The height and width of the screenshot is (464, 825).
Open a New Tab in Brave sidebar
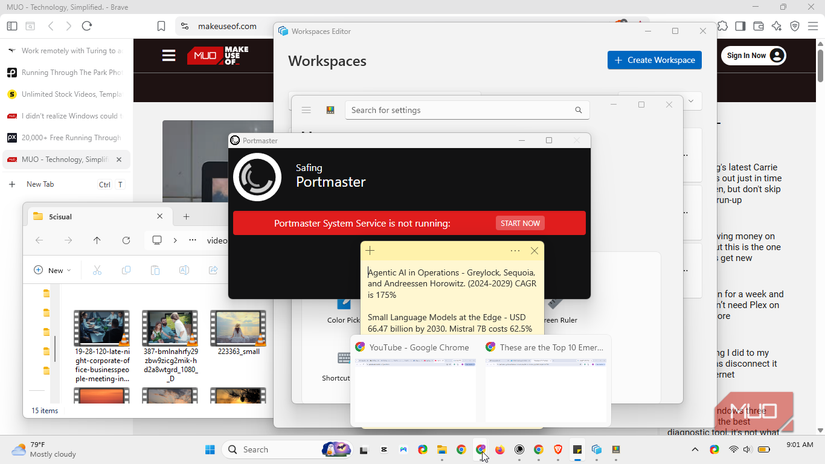(66, 184)
